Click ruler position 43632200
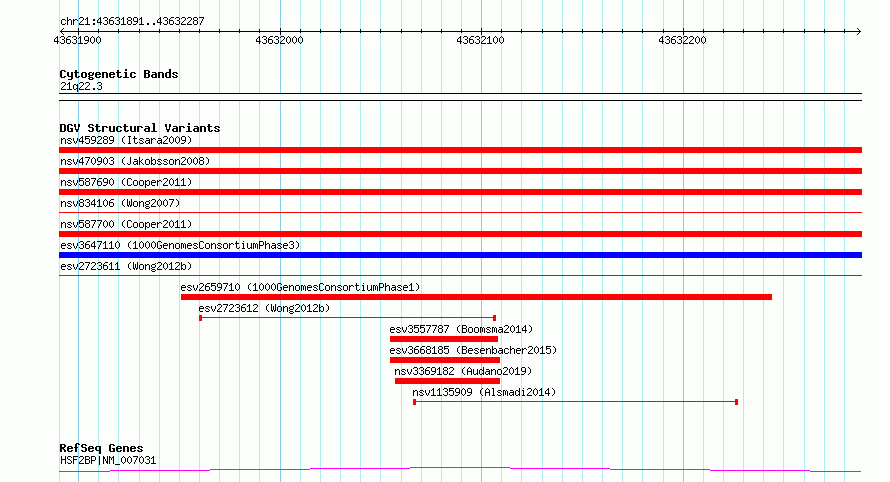Screen dimensions: 890x482 (682, 40)
